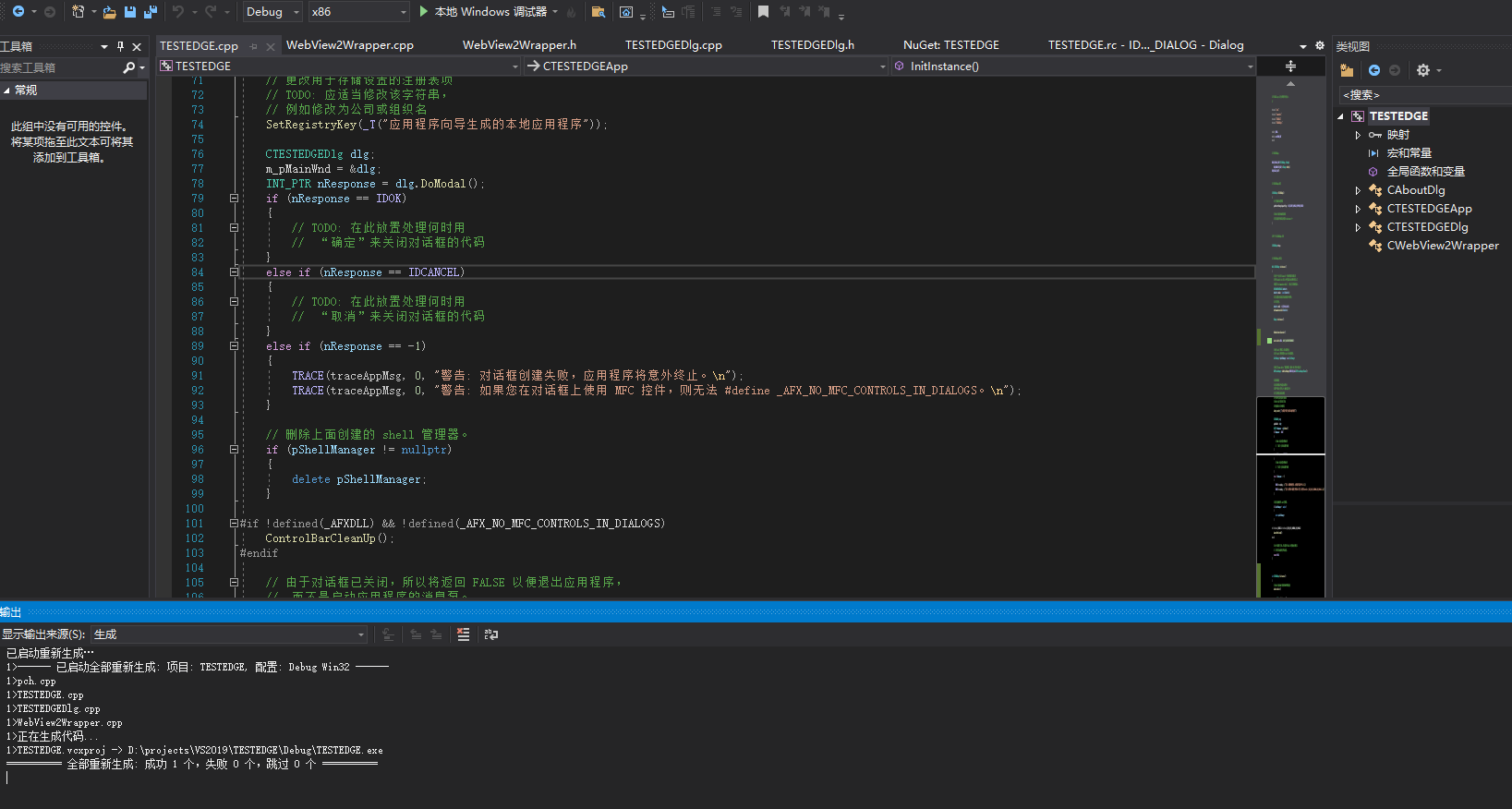Click the window screenshot toolbar icon next to Find
1512x809 pixels.
click(626, 11)
